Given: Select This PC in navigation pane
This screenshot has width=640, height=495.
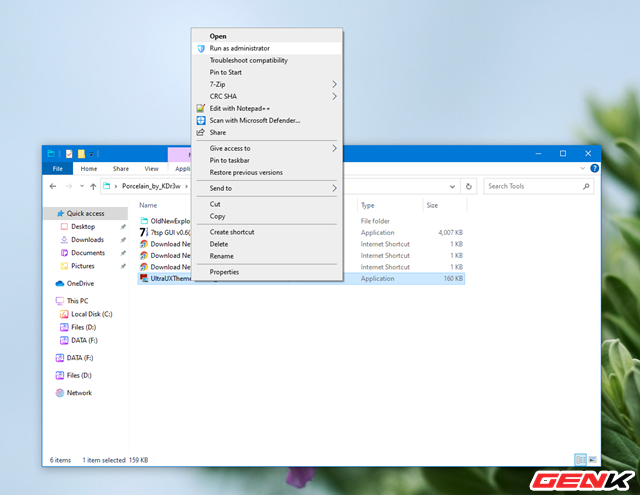Looking at the screenshot, I should 78,301.
